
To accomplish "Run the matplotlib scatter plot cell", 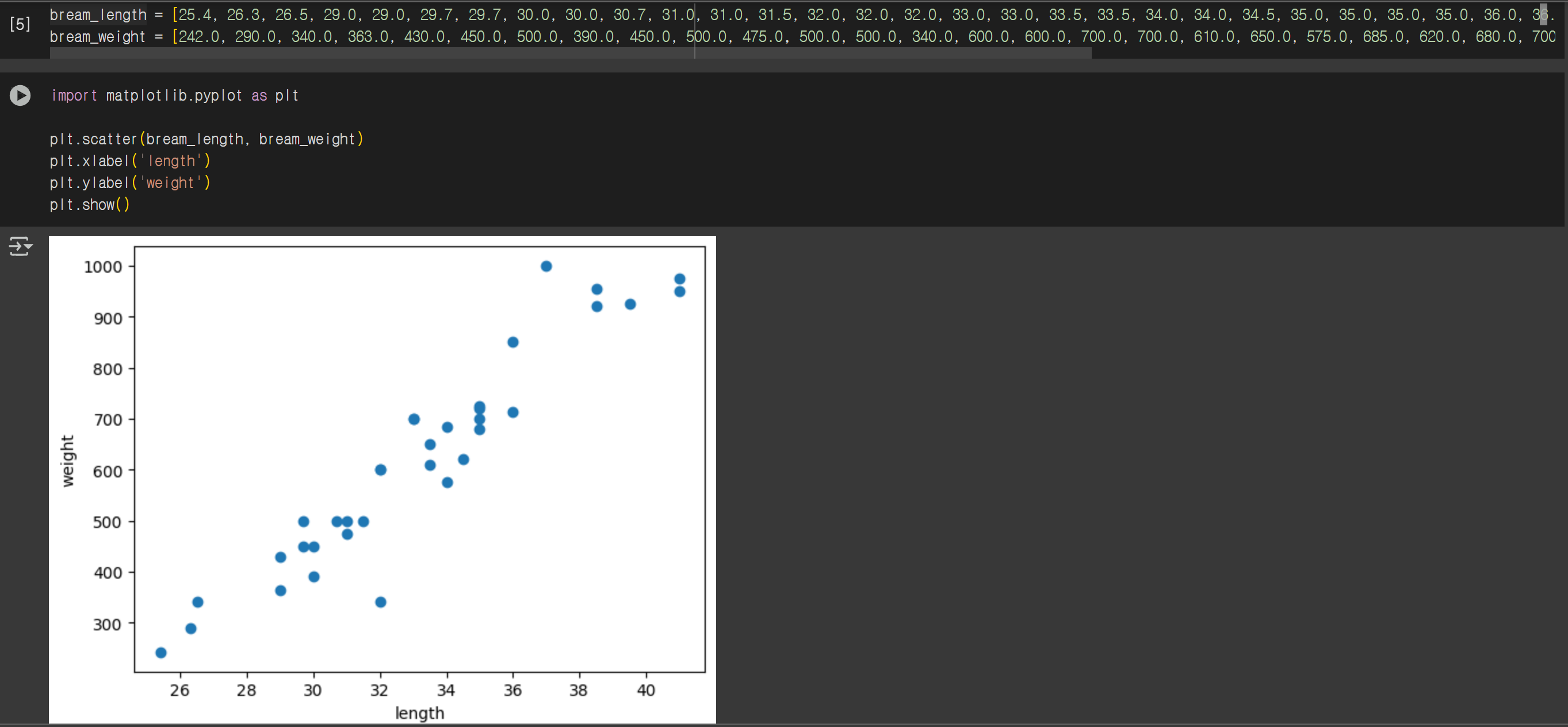I will click(20, 95).
